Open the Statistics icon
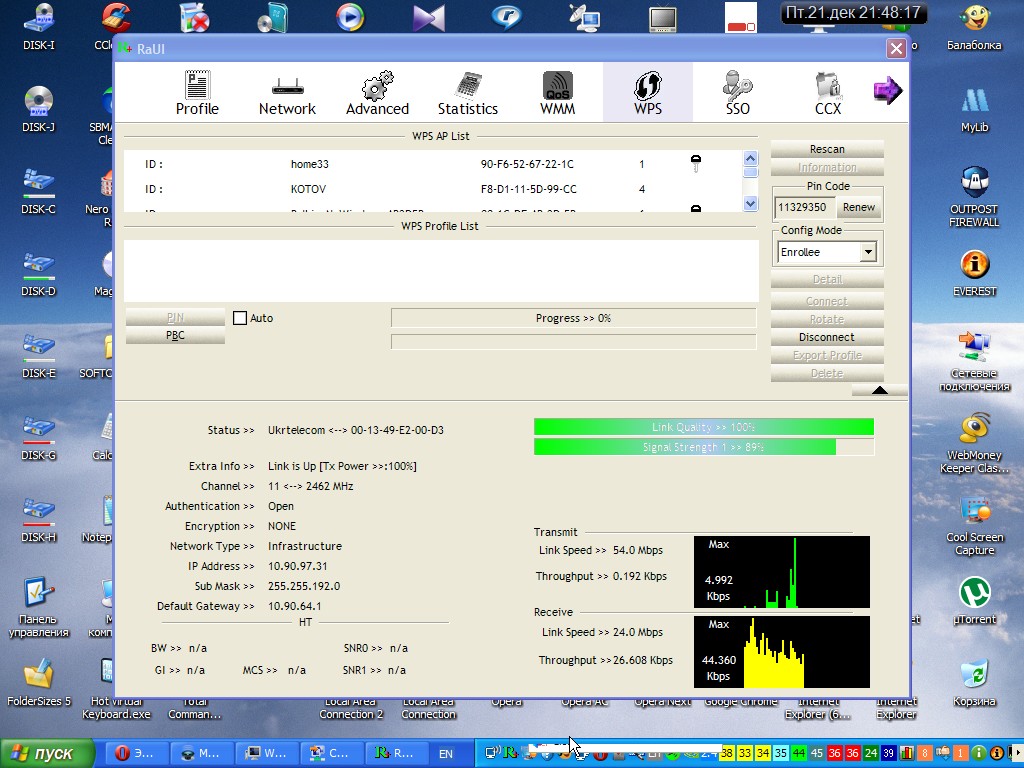 coord(467,93)
